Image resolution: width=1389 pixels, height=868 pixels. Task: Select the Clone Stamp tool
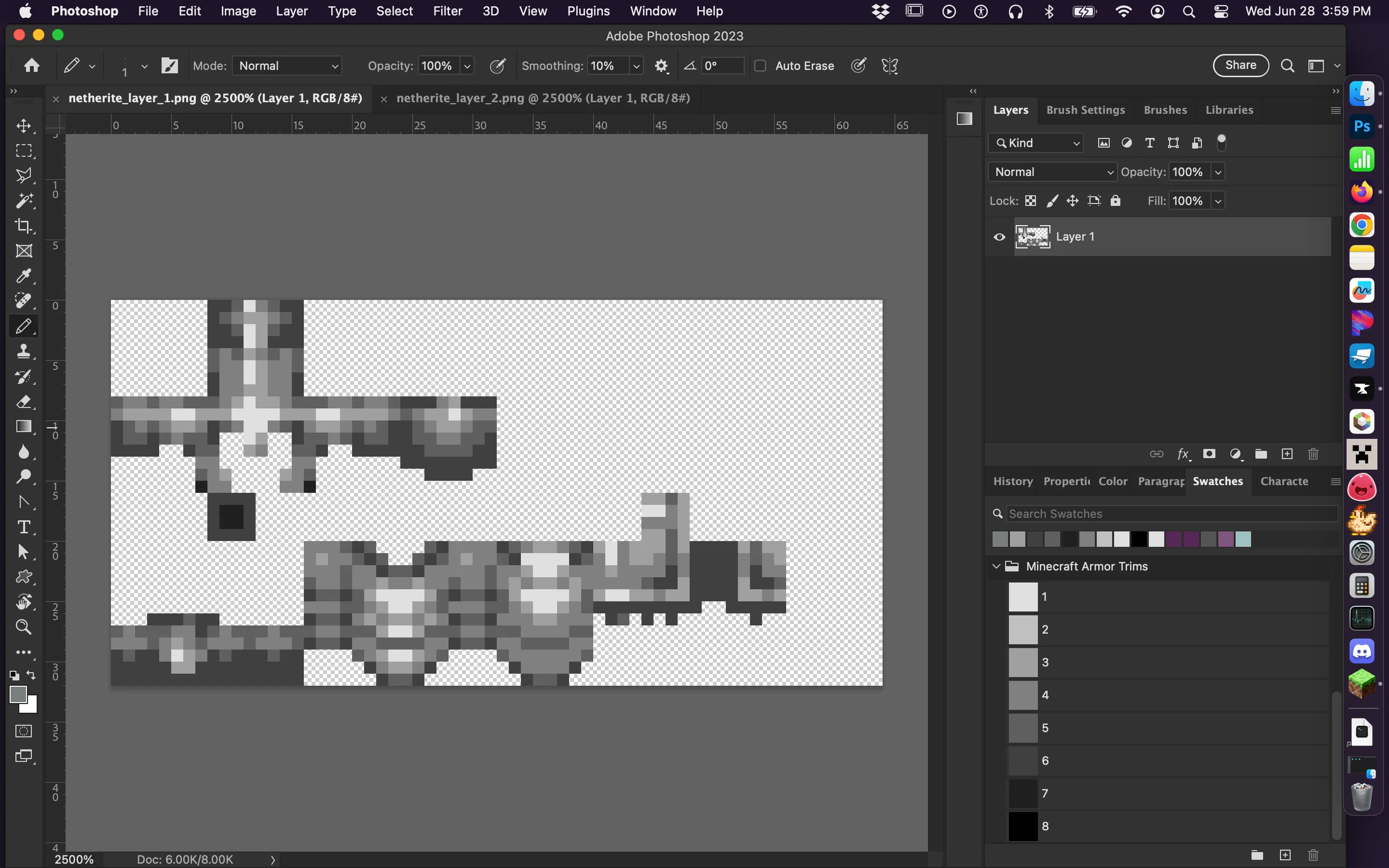[x=24, y=351]
